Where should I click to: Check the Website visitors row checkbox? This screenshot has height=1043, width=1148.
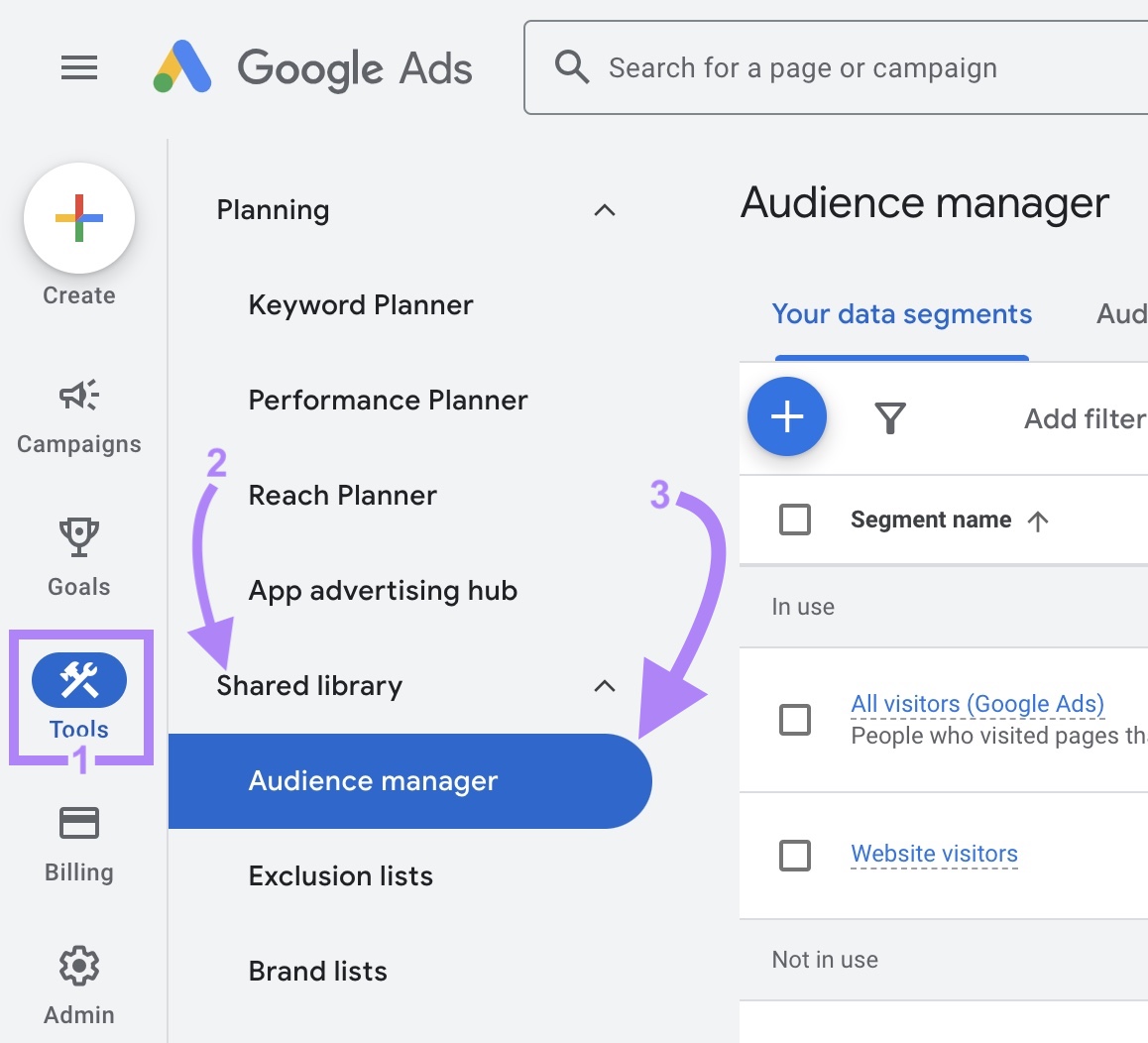coord(793,854)
